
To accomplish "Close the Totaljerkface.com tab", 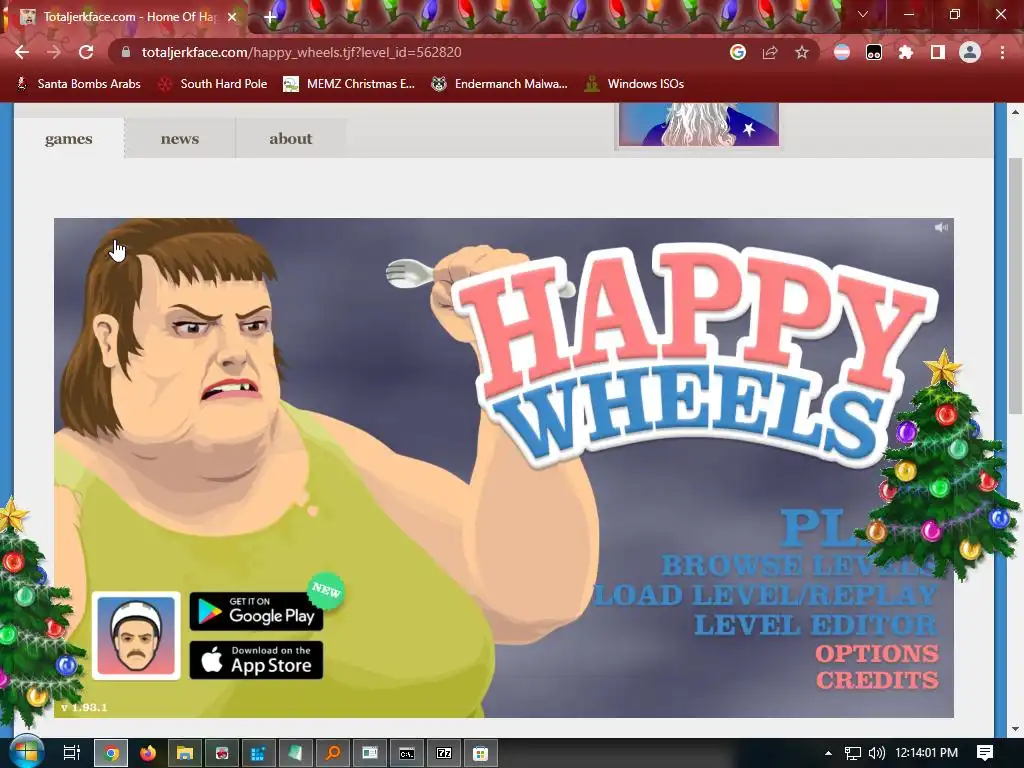I will (x=232, y=17).
